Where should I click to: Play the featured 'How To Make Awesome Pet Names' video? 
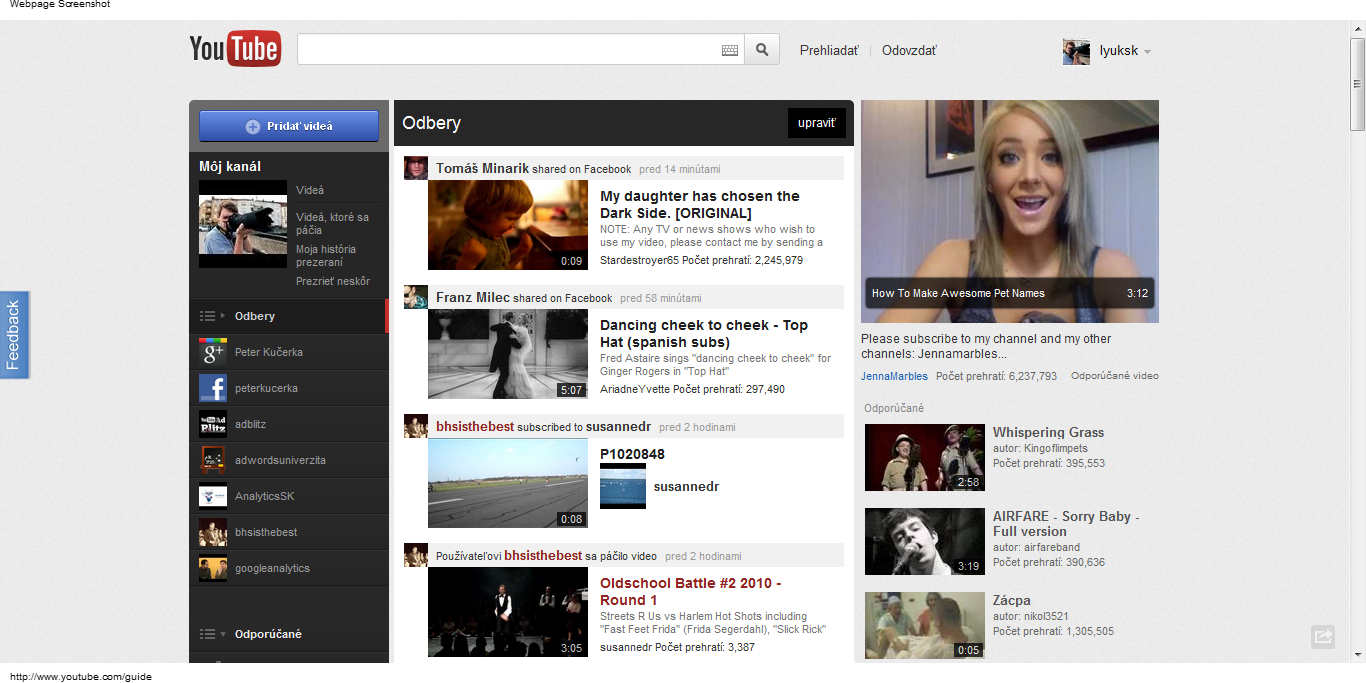1010,211
